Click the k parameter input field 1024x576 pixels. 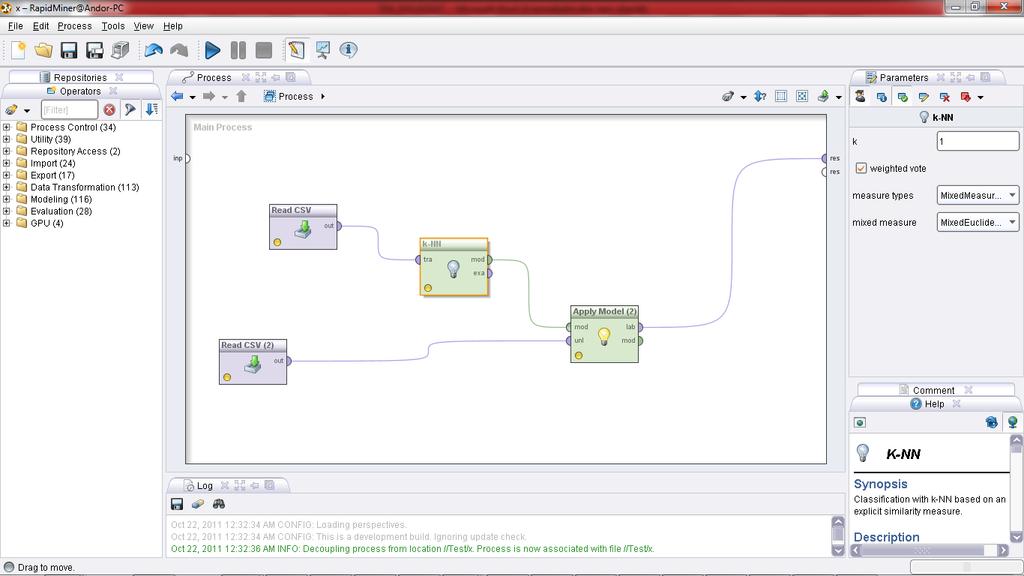978,141
